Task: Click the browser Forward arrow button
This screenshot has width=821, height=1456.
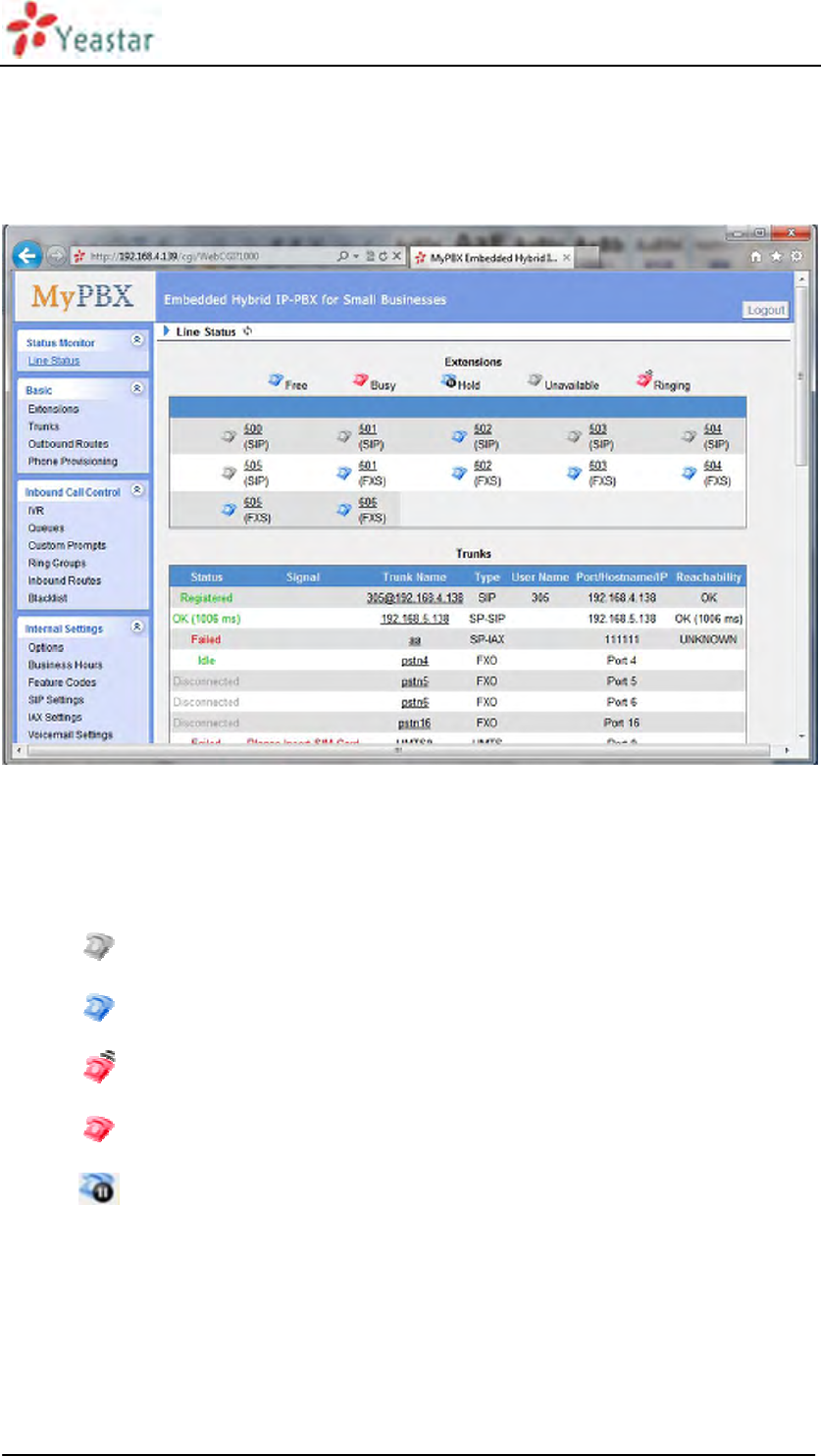Action: coord(56,255)
